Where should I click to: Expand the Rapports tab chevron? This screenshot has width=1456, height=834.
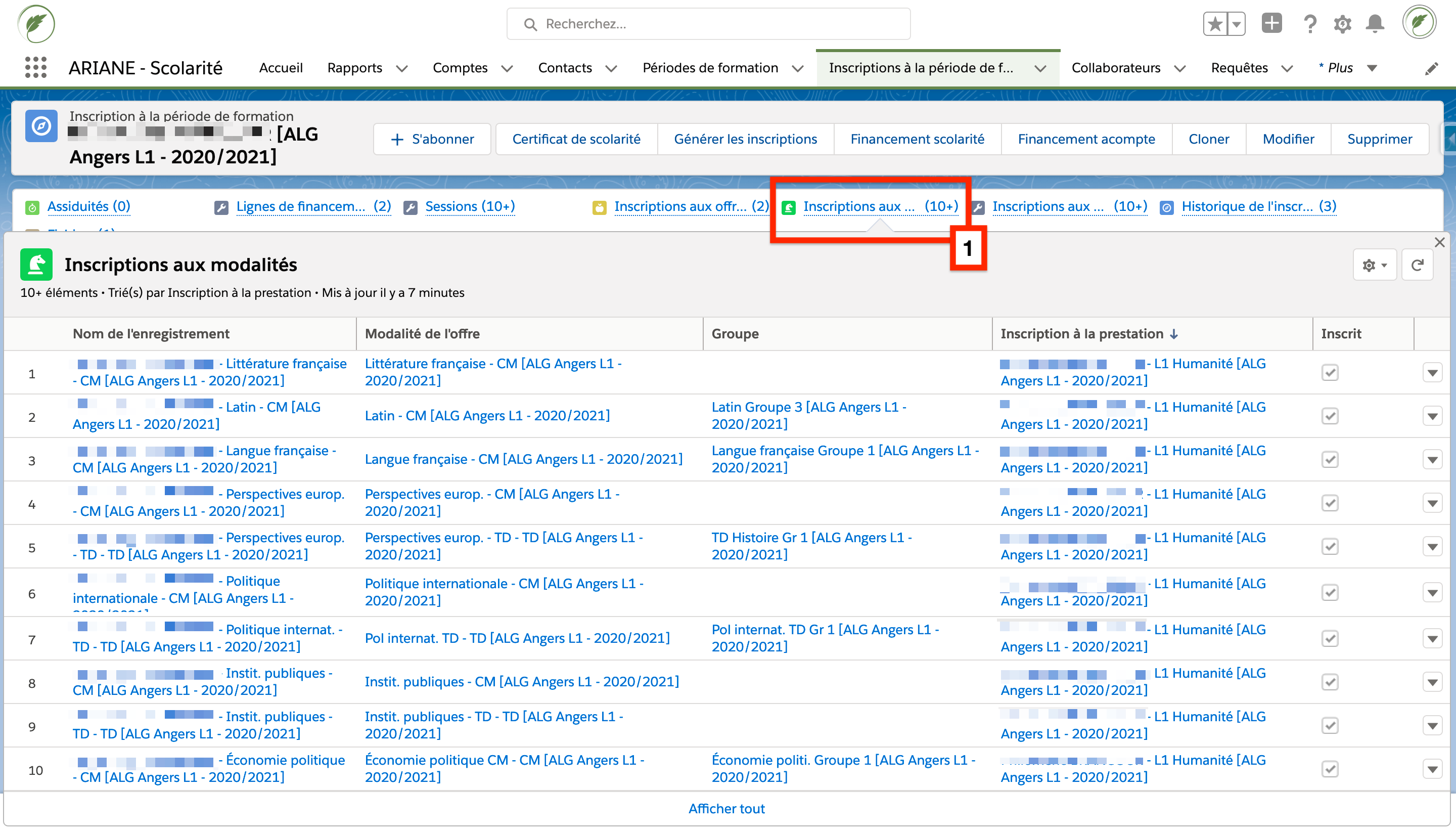pyautogui.click(x=402, y=69)
